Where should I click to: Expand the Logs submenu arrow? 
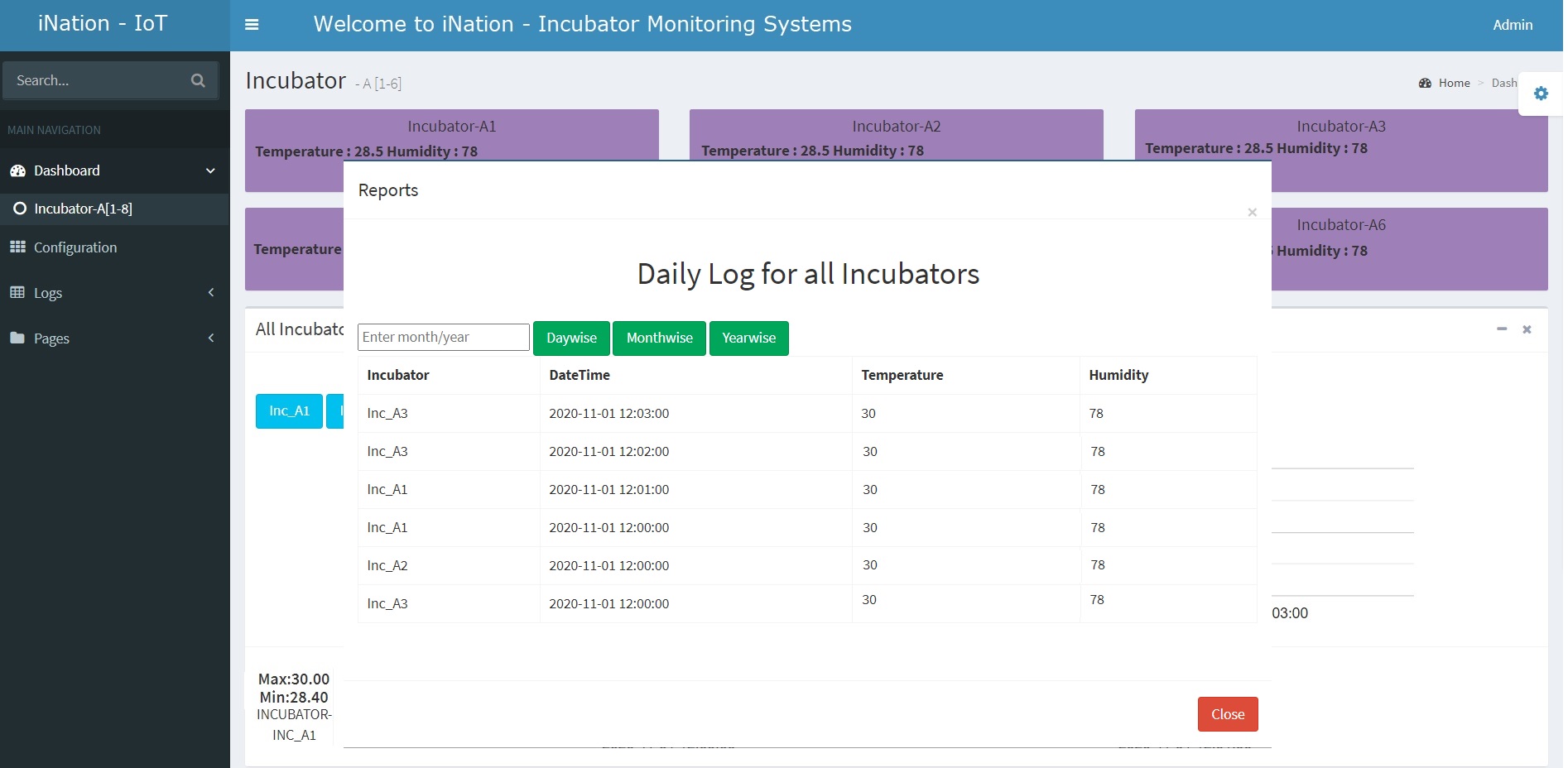pos(211,292)
